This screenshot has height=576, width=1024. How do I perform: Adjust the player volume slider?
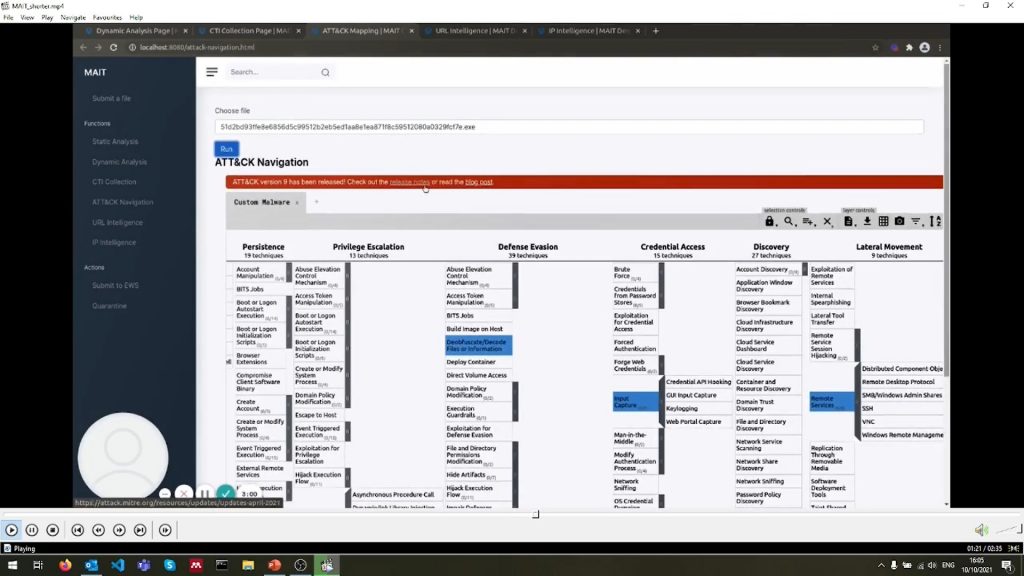point(1008,530)
